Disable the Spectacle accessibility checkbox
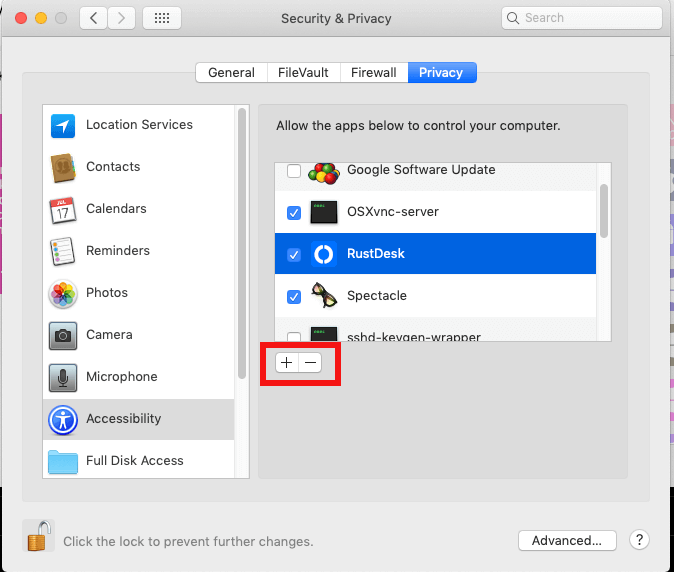This screenshot has width=674, height=572. [294, 297]
